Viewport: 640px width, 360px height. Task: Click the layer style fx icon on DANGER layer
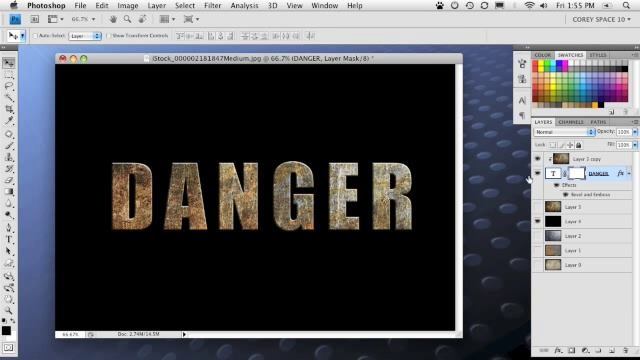tap(620, 173)
